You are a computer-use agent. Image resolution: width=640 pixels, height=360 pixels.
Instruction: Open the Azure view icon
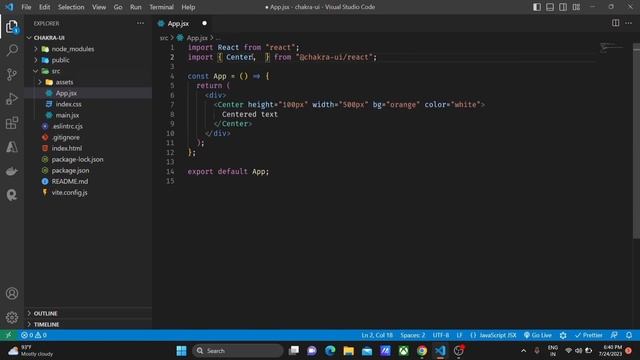[12, 147]
